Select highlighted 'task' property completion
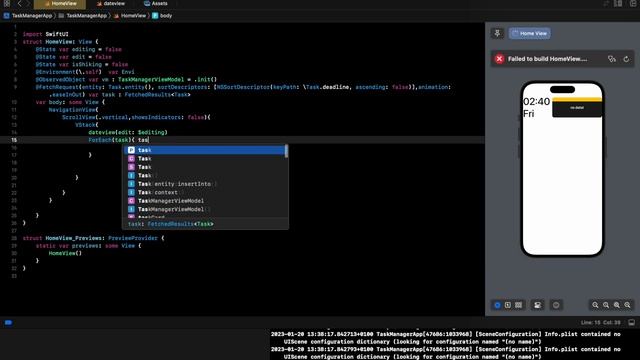The width and height of the screenshot is (640, 360). (x=205, y=150)
